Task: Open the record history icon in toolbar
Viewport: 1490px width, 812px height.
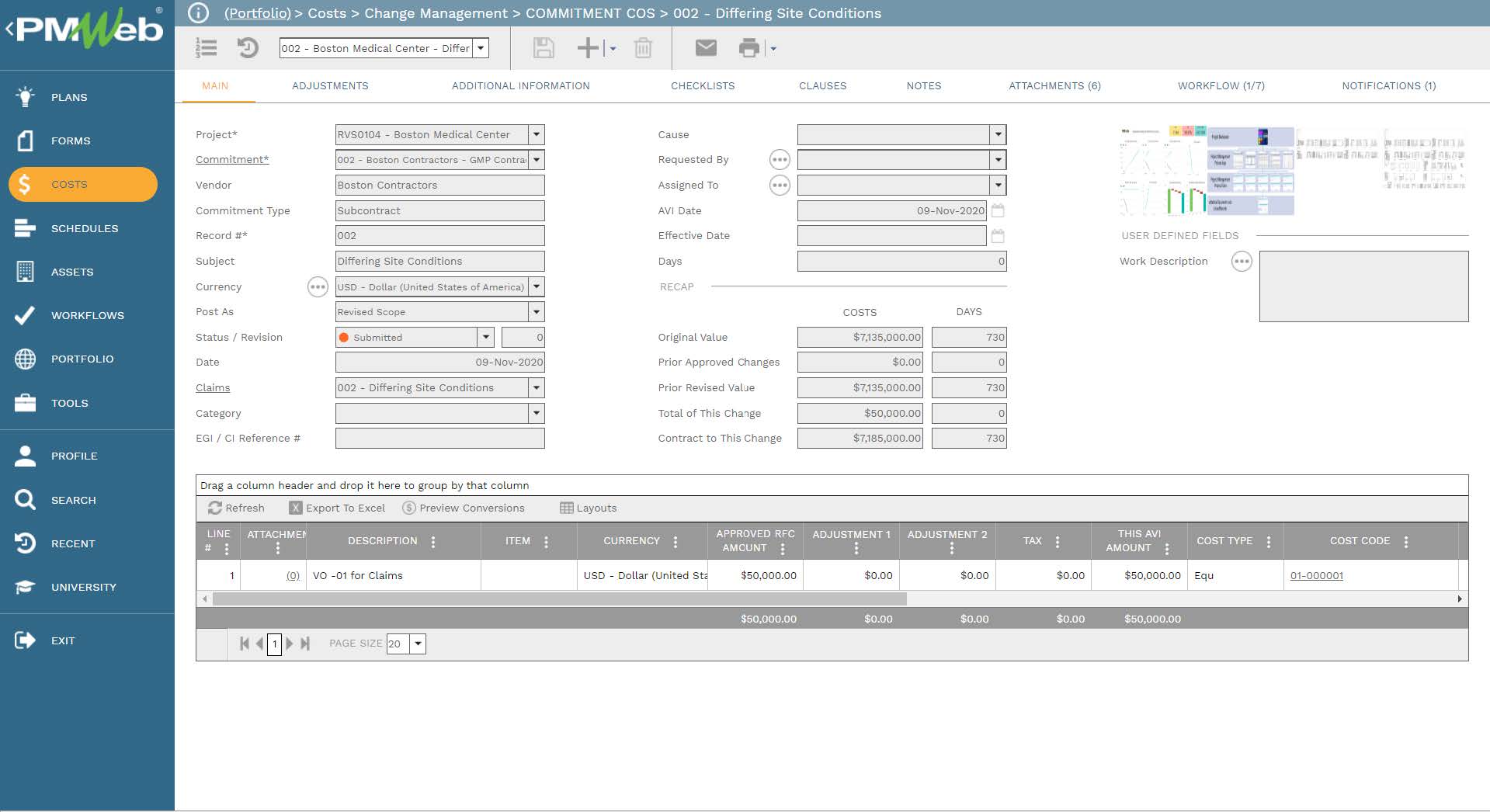Action: click(x=248, y=48)
